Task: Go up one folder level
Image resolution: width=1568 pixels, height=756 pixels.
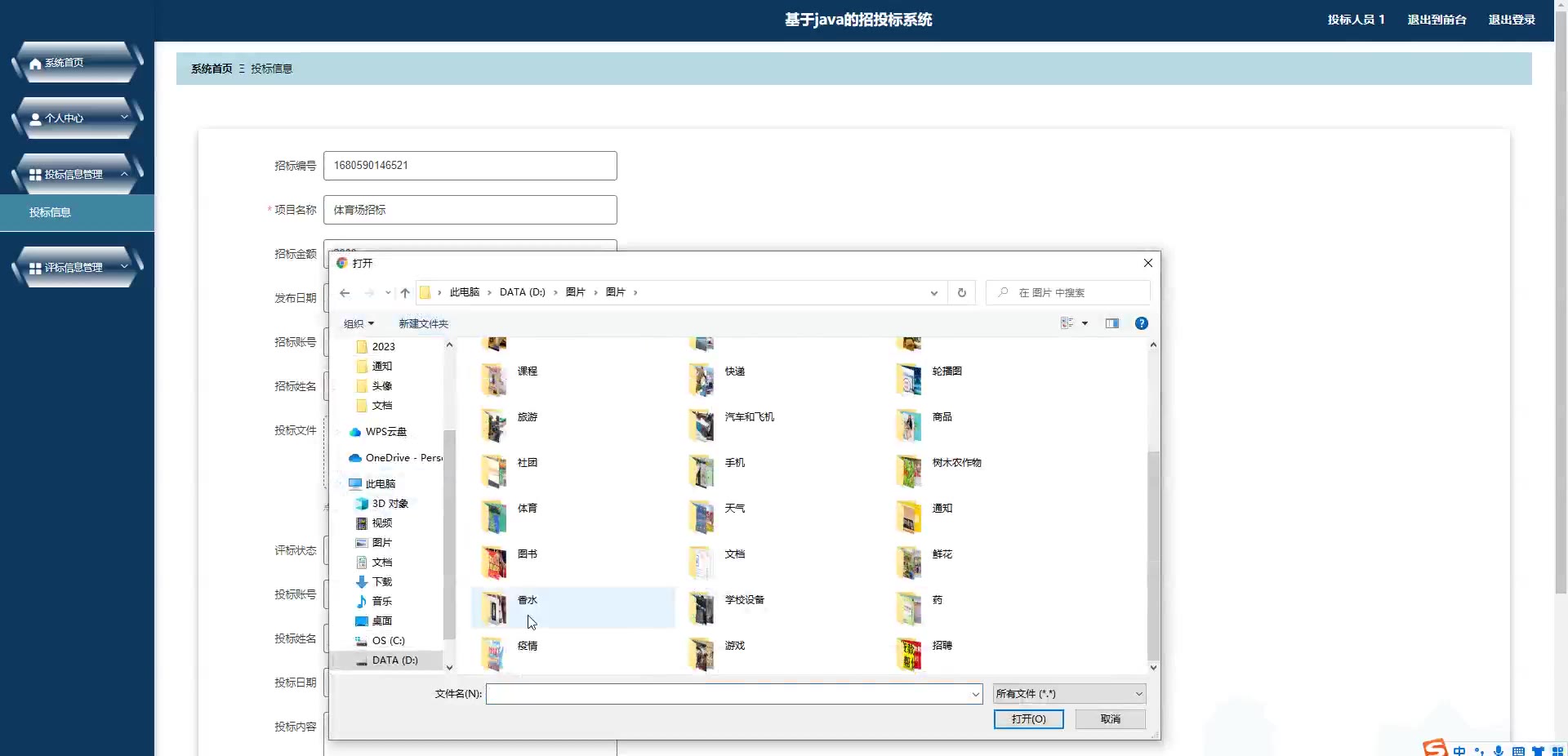Action: pos(405,293)
